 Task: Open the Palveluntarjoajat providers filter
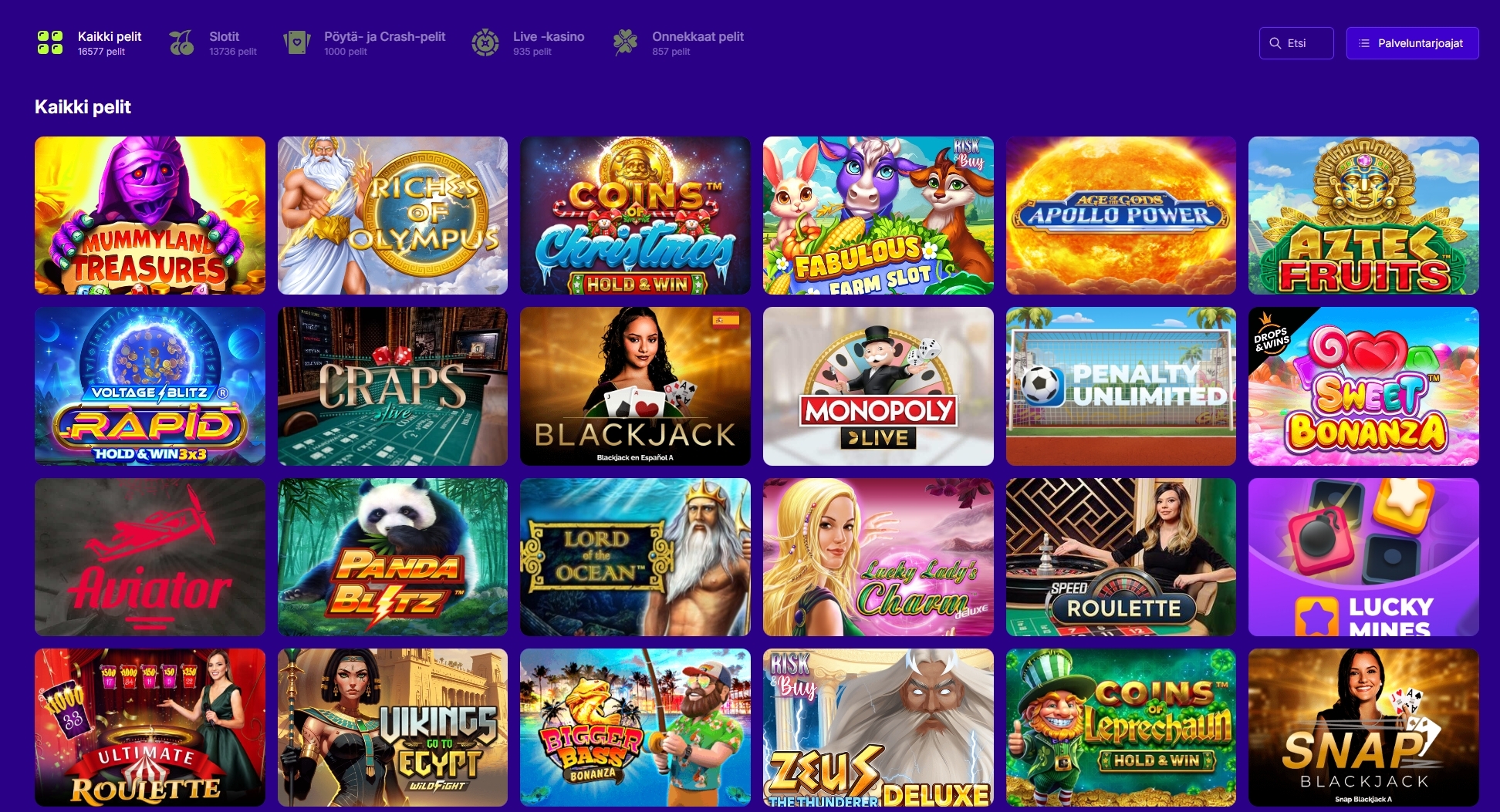1412,43
